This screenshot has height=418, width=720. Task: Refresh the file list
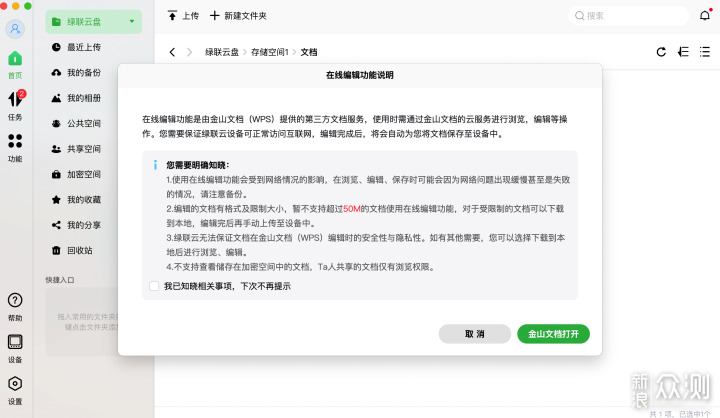pyautogui.click(x=661, y=52)
